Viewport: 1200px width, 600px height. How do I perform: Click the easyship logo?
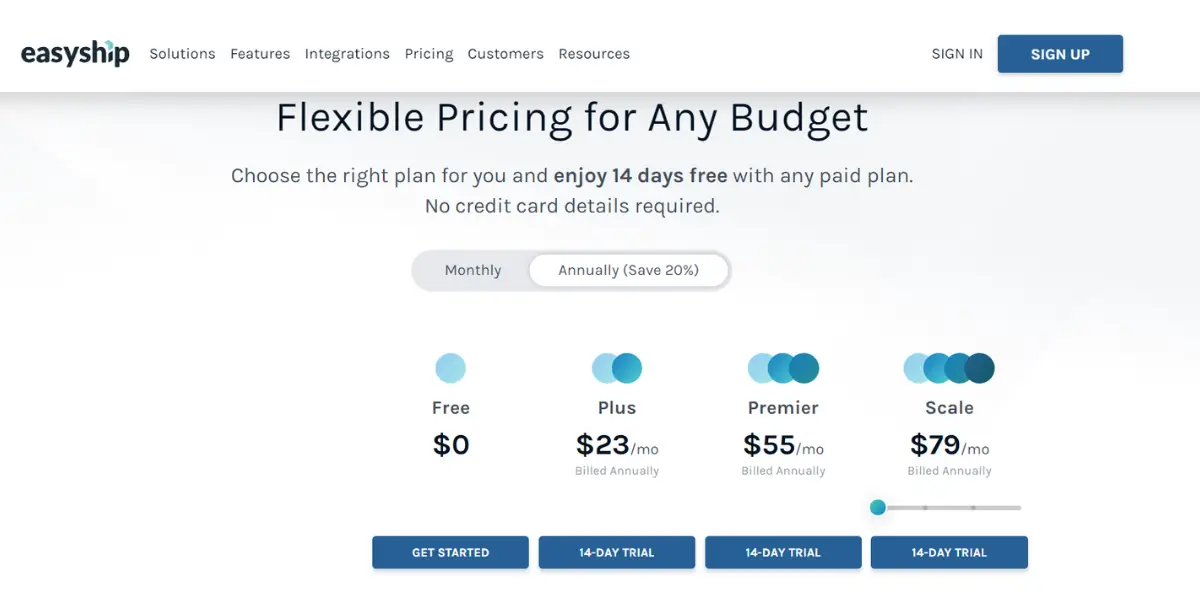click(x=75, y=54)
